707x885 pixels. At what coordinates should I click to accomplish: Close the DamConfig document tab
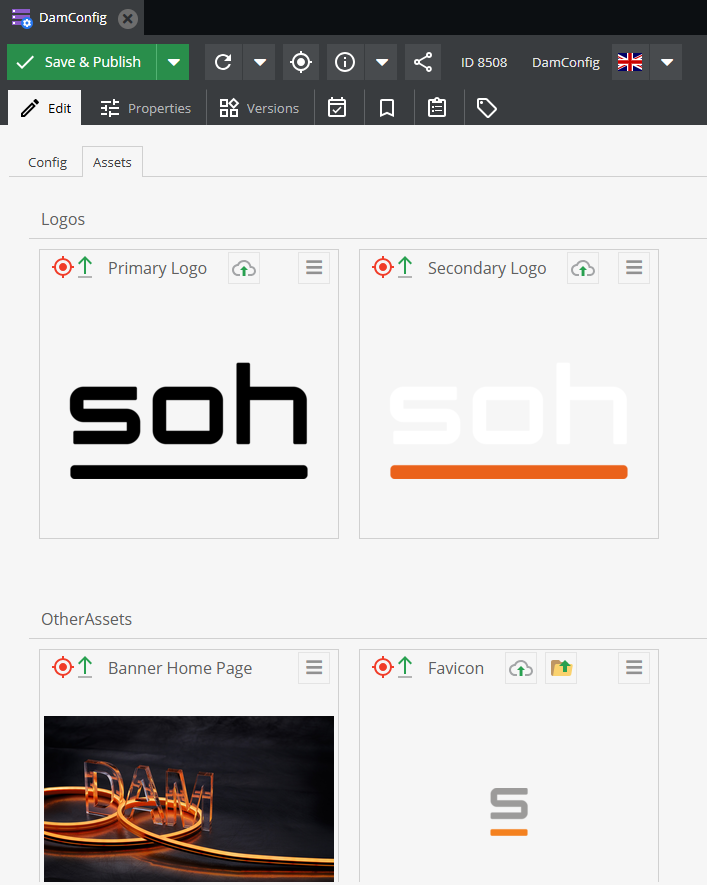click(x=127, y=18)
